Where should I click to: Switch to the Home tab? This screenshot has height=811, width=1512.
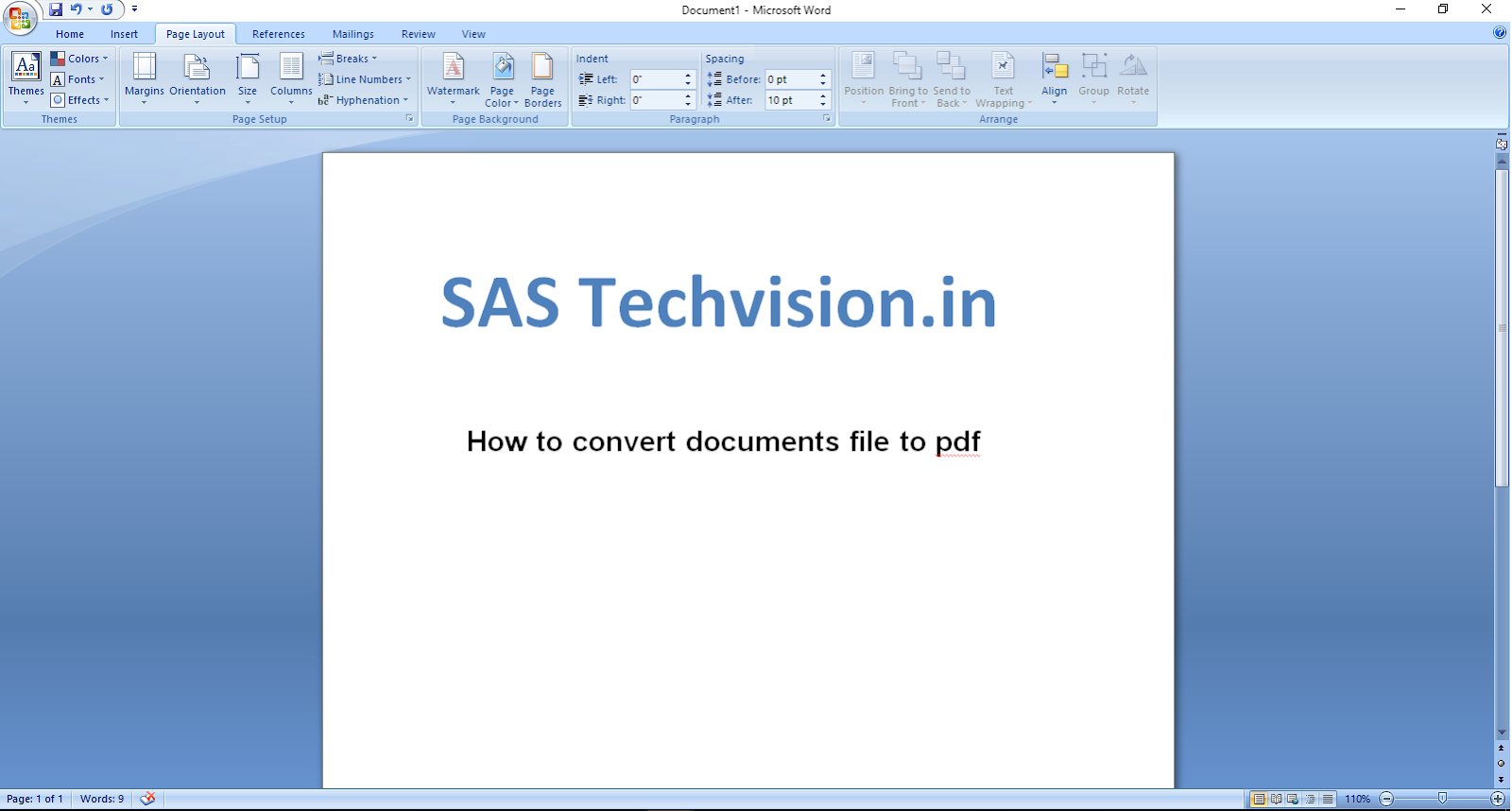click(x=70, y=34)
